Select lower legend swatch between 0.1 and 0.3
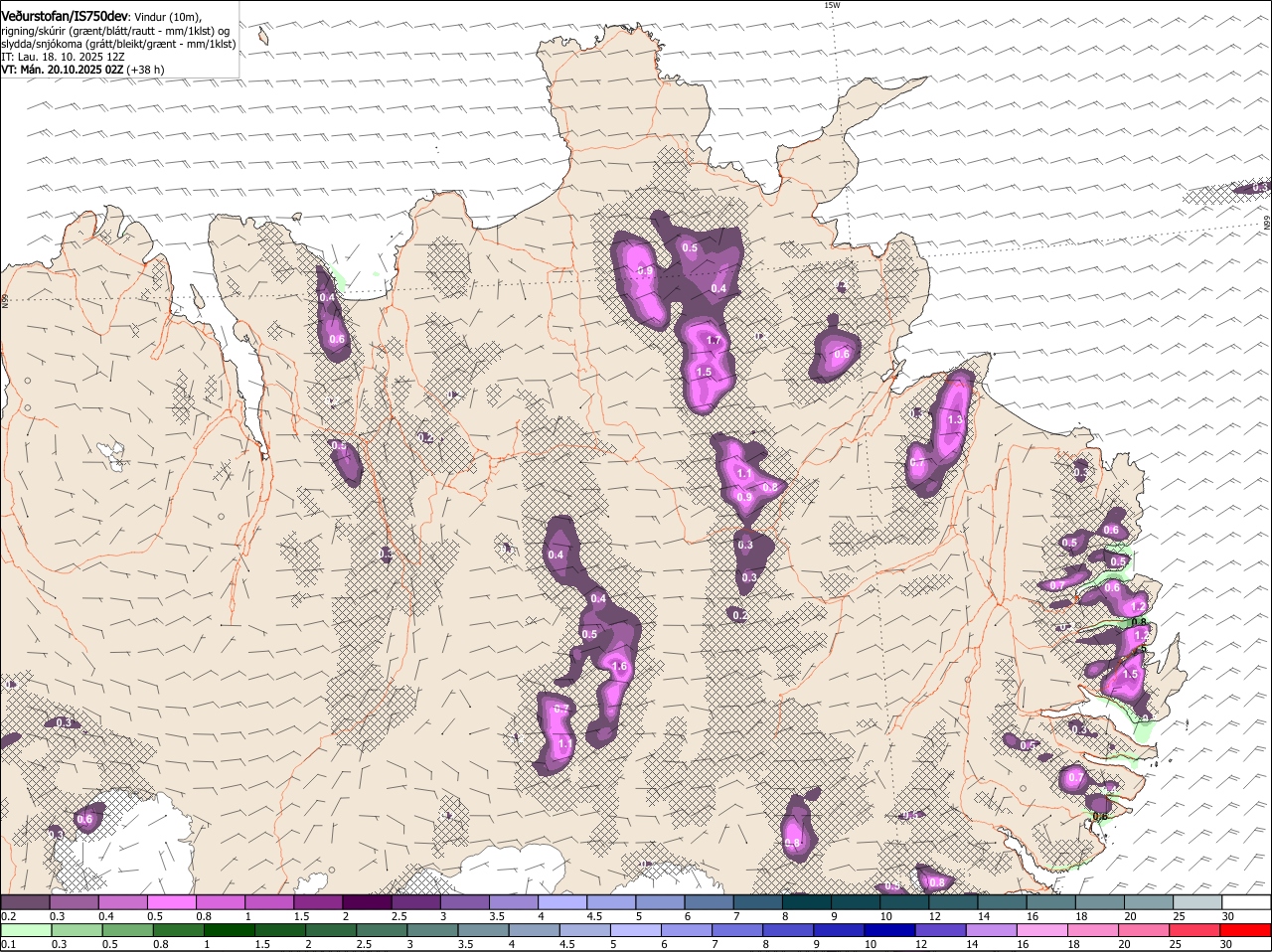 (x=26, y=931)
